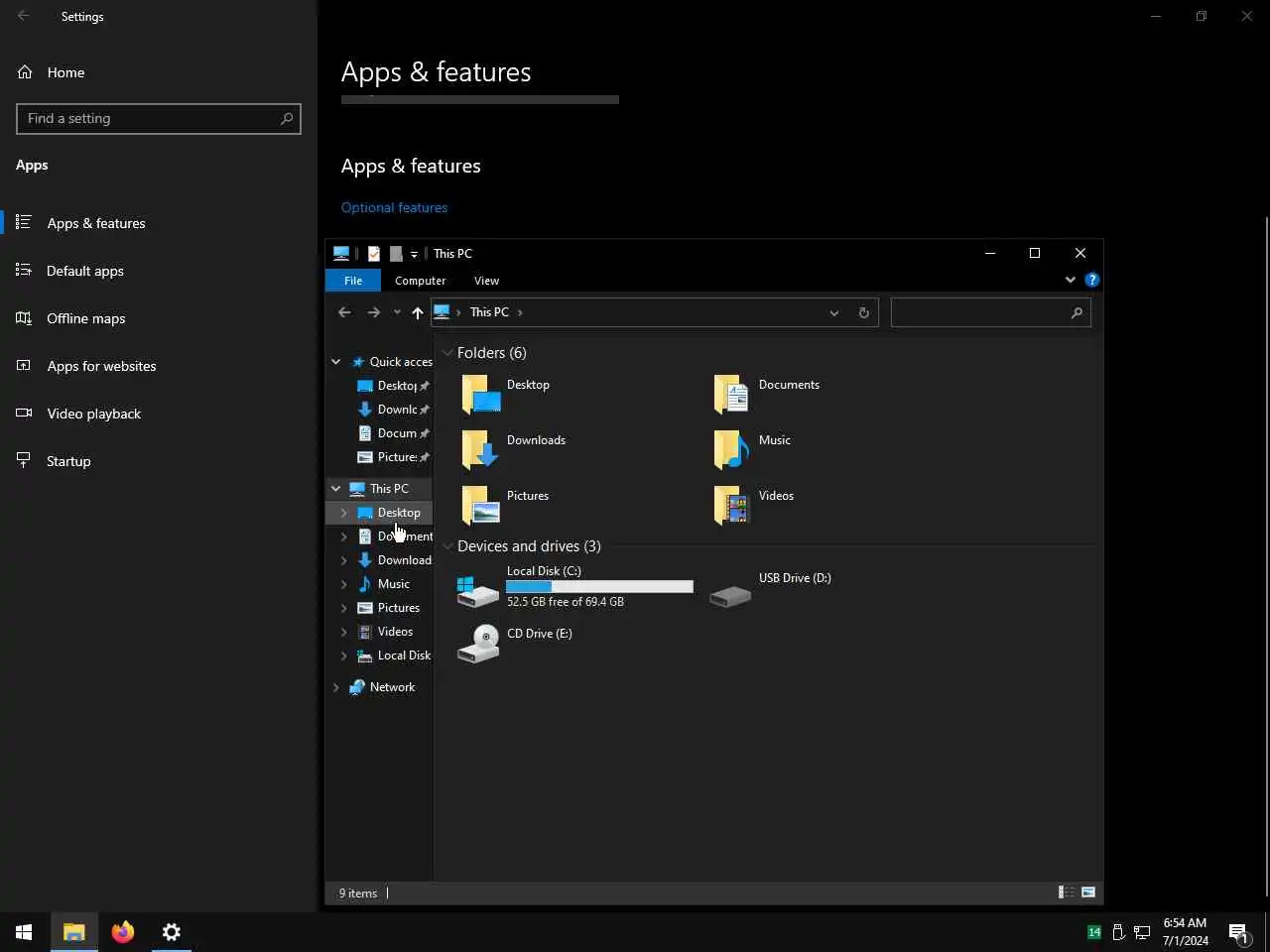Select Offline maps in Settings
The width and height of the screenshot is (1270, 952).
coord(159,318)
